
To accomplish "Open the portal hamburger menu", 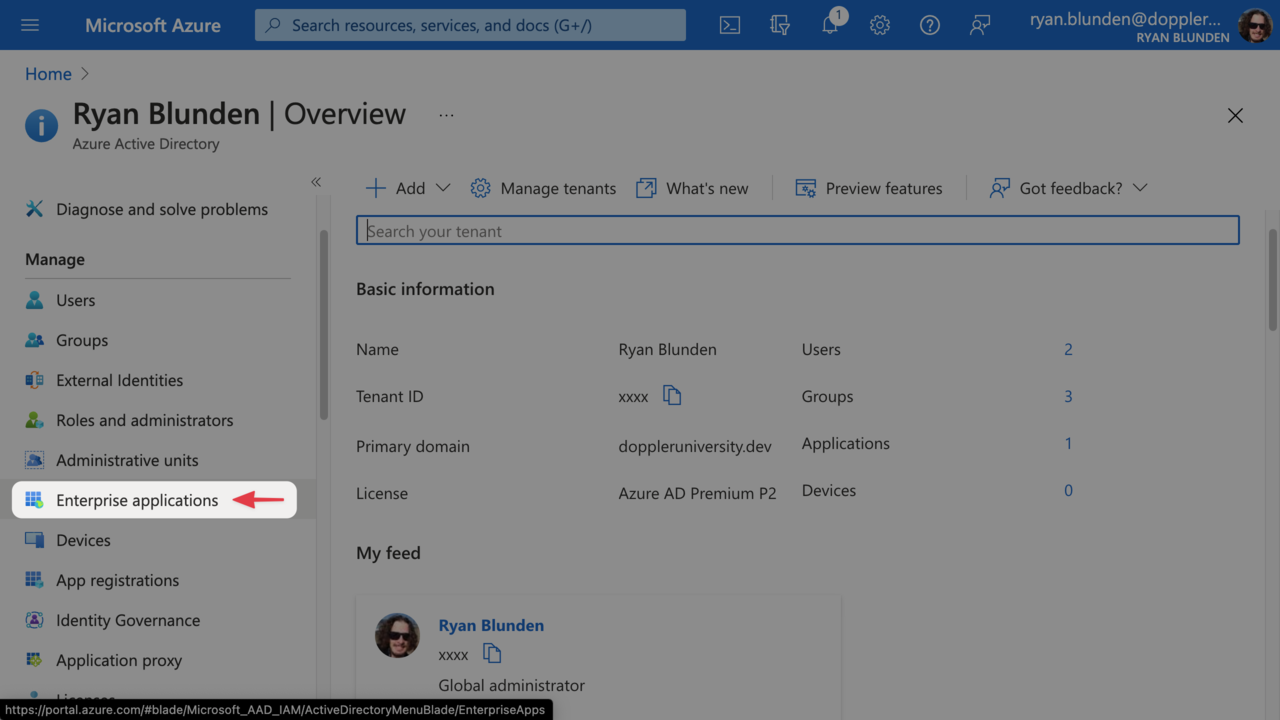I will [30, 25].
